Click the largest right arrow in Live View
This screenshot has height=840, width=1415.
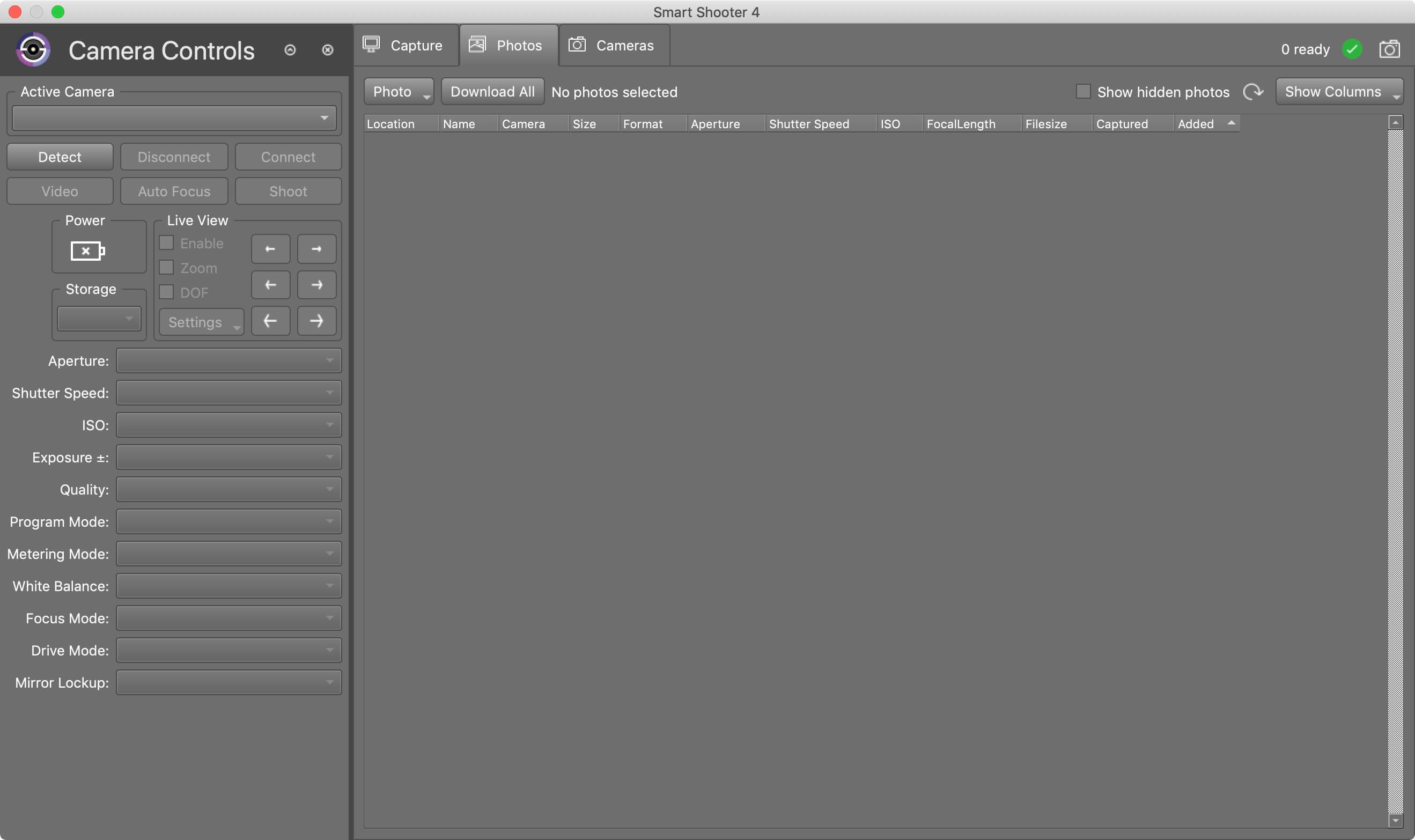[316, 321]
